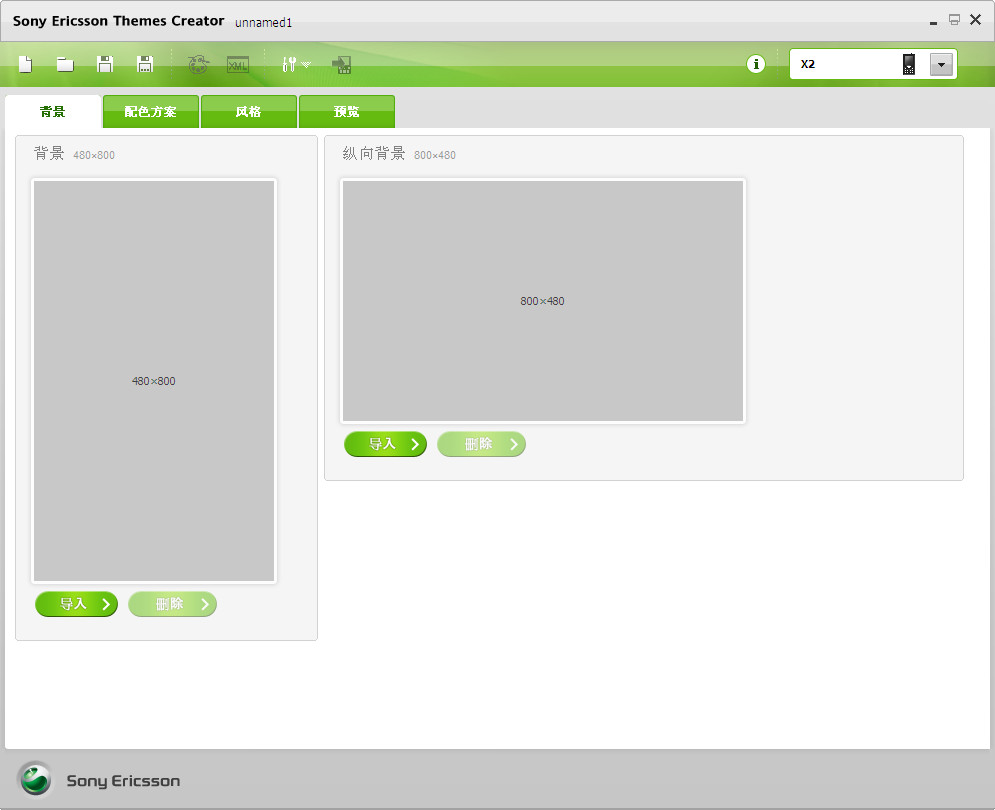Send theme to the connected phone
Image resolution: width=995 pixels, height=810 pixels.
pos(342,64)
